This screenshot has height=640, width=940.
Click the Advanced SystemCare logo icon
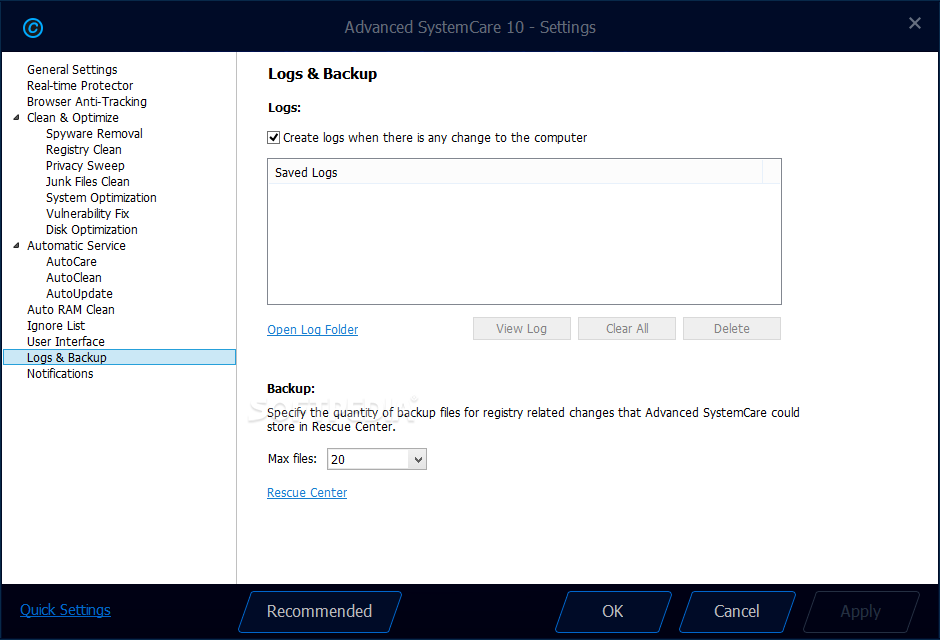pos(32,28)
